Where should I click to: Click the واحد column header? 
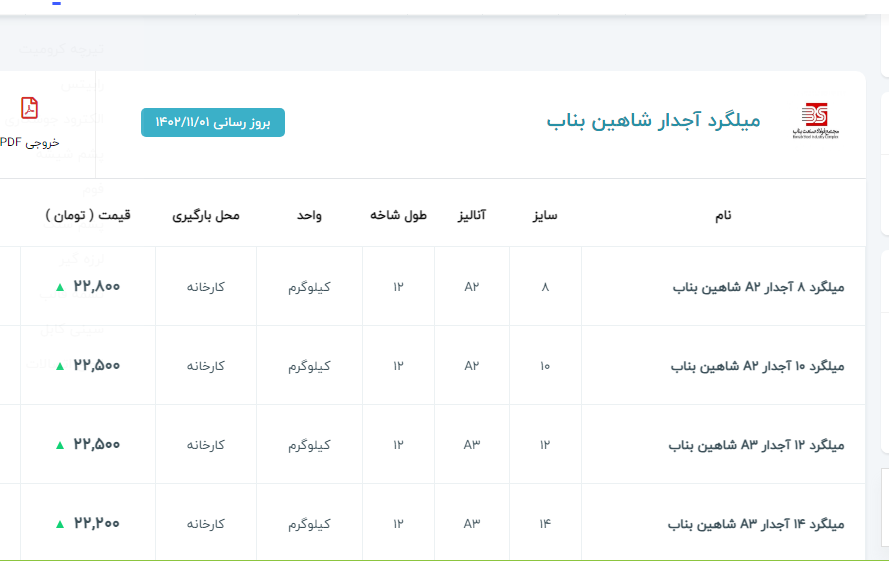click(309, 215)
